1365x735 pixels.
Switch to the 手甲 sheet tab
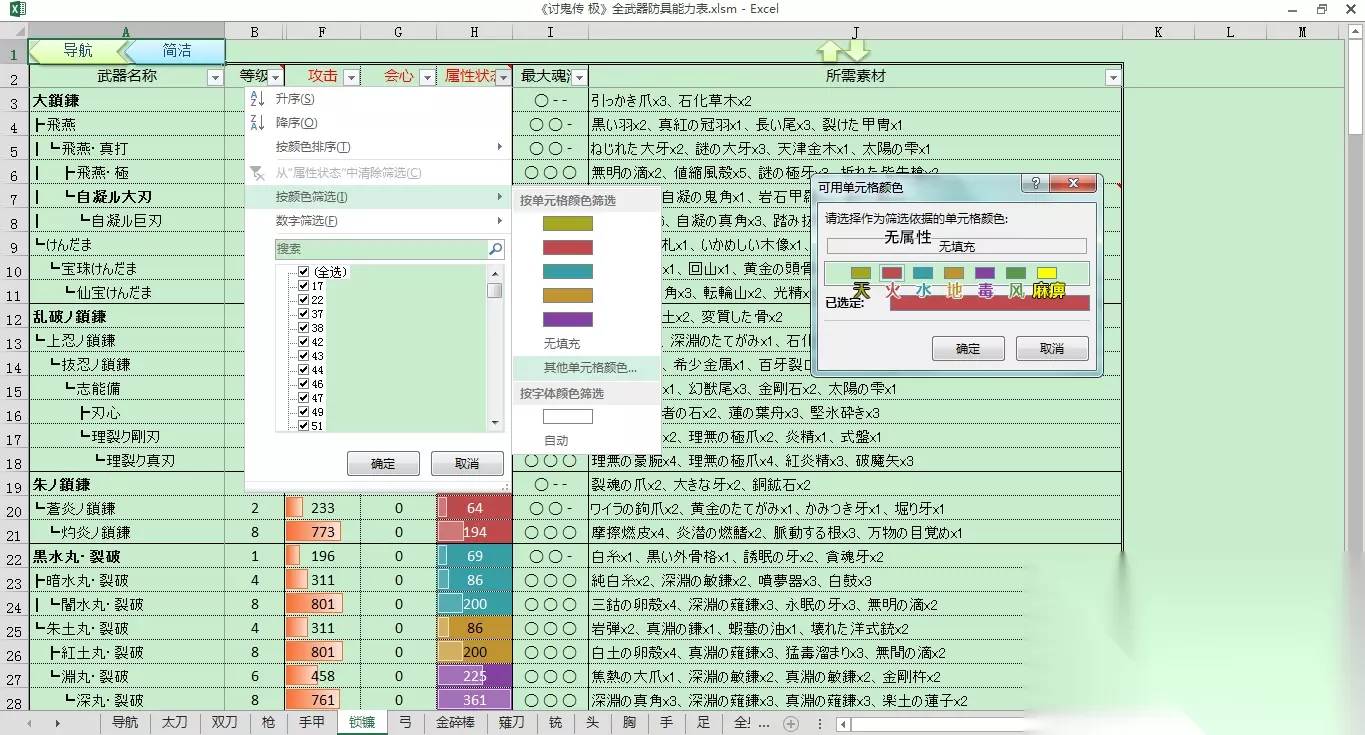(312, 723)
